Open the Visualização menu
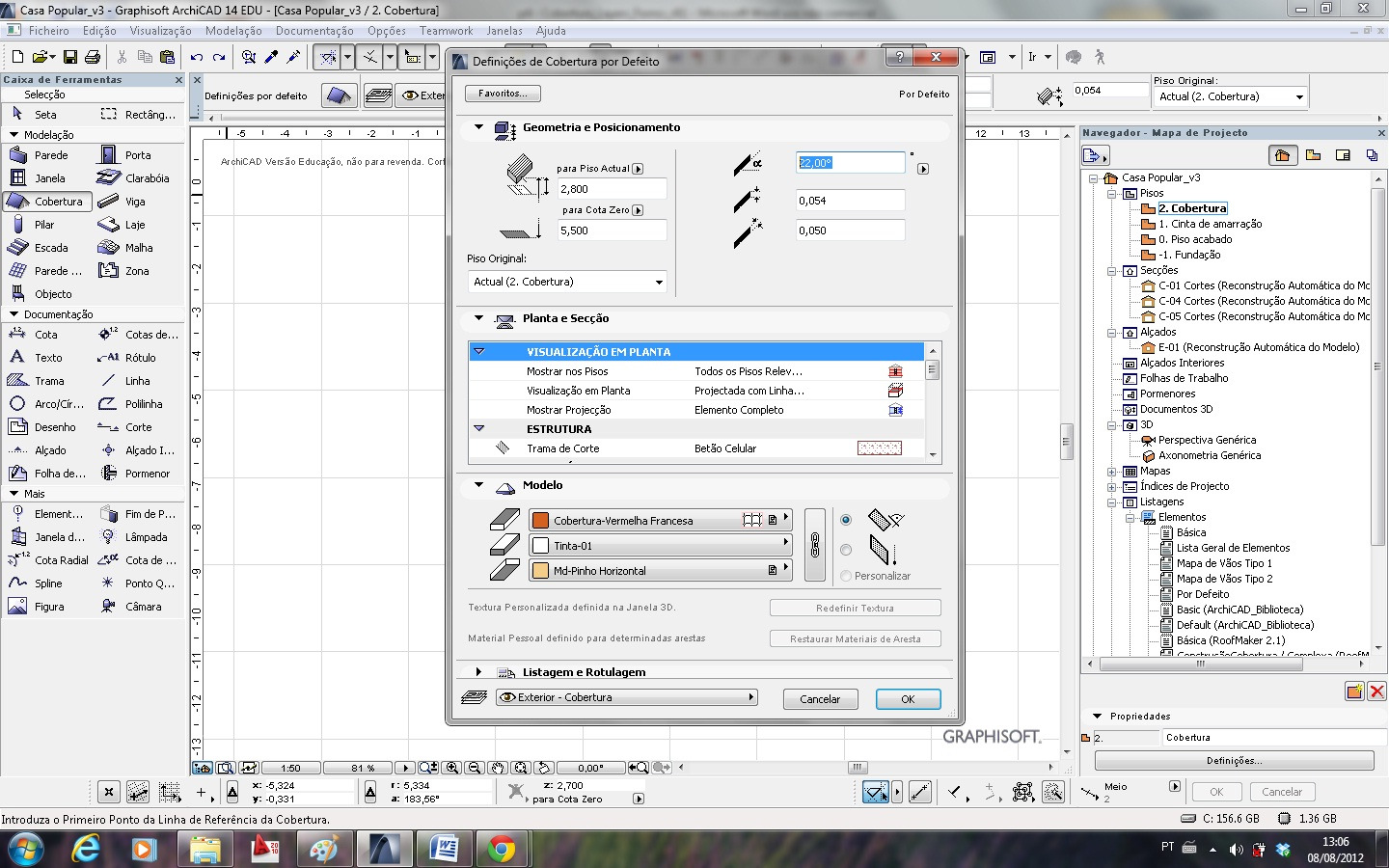The height and width of the screenshot is (868, 1389). tap(160, 31)
